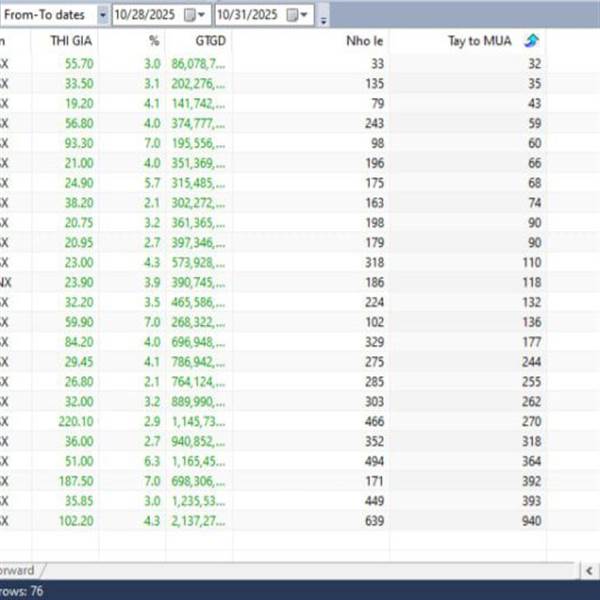Click the sort arrow icon on Tay to MUA
The image size is (600, 600).
tap(532, 41)
